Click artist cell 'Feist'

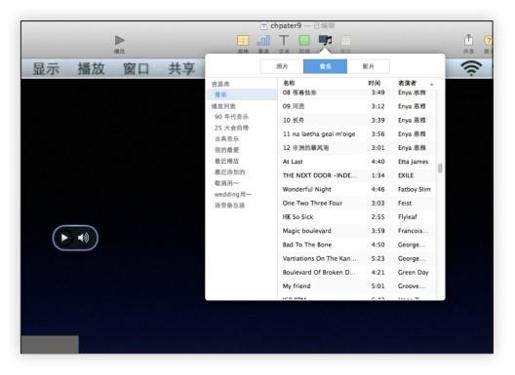(405, 203)
